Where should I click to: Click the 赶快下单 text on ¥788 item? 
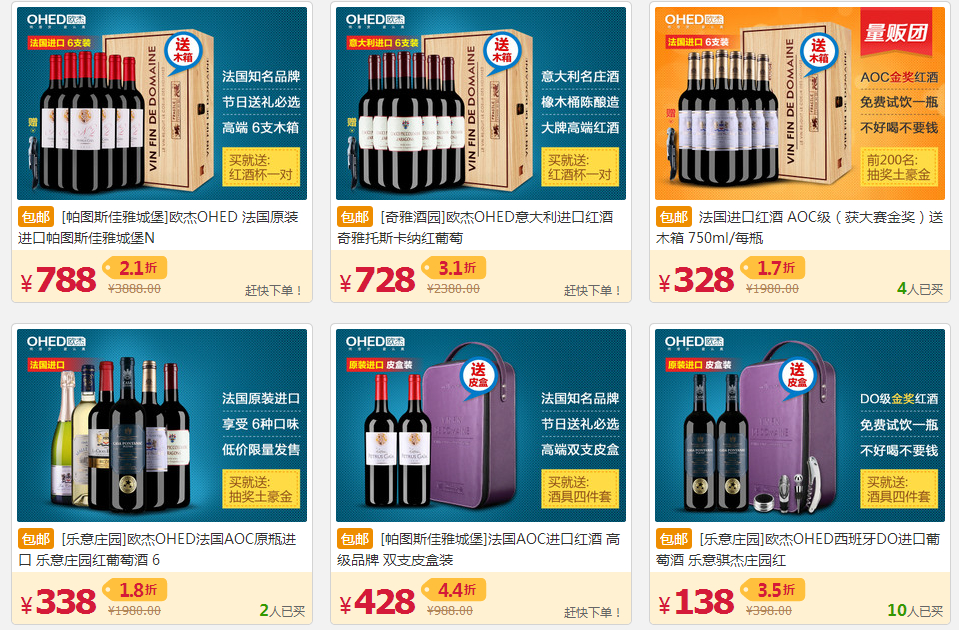pos(273,291)
